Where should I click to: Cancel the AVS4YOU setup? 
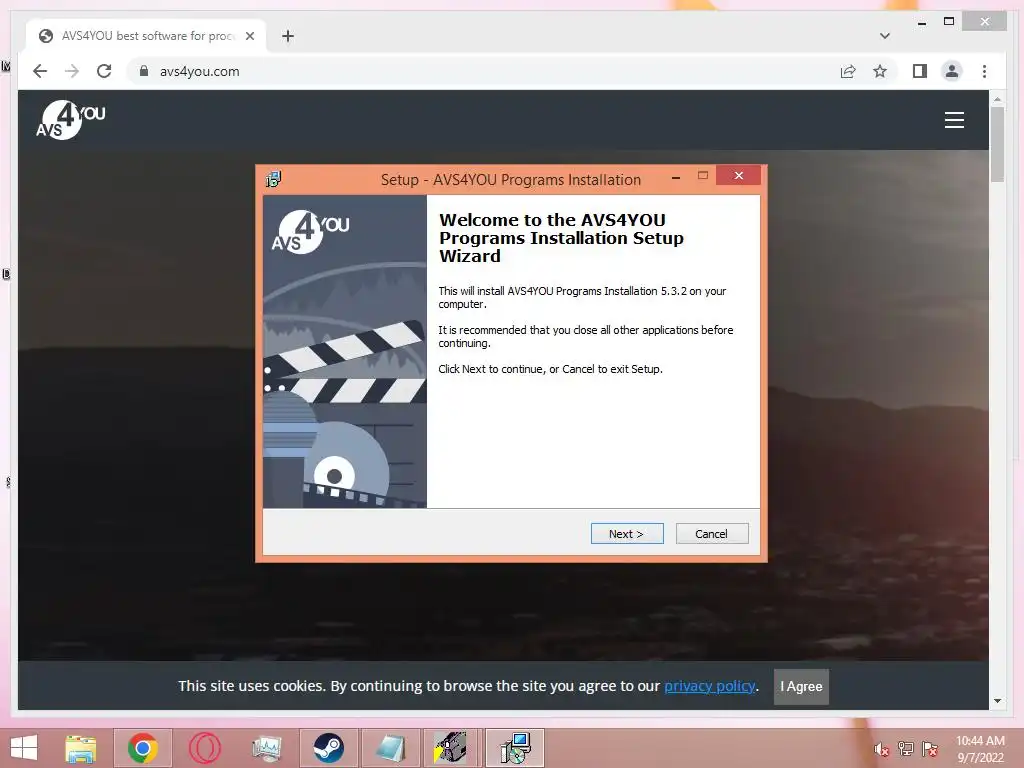712,534
